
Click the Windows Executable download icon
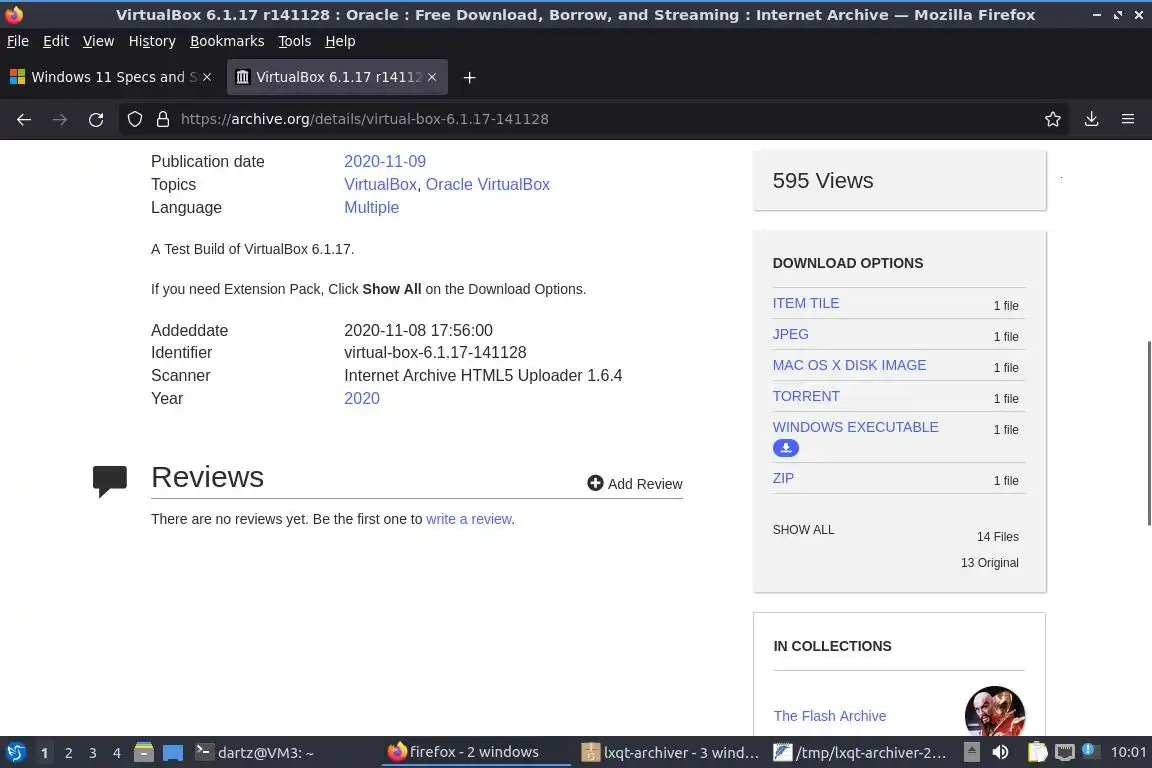(785, 448)
